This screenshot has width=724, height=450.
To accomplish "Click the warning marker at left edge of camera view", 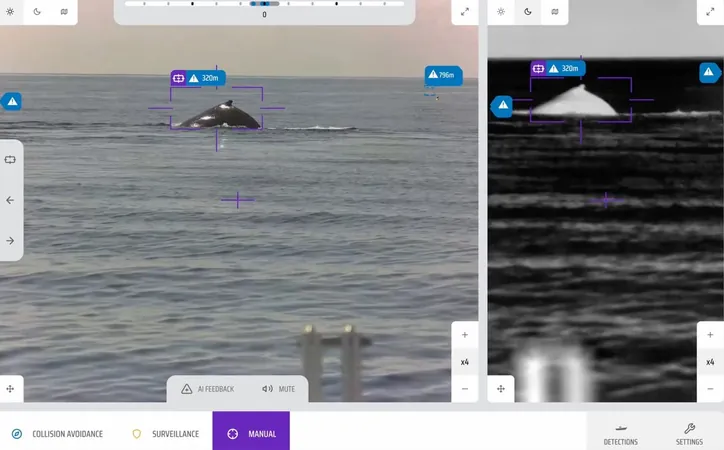I will (x=11, y=102).
